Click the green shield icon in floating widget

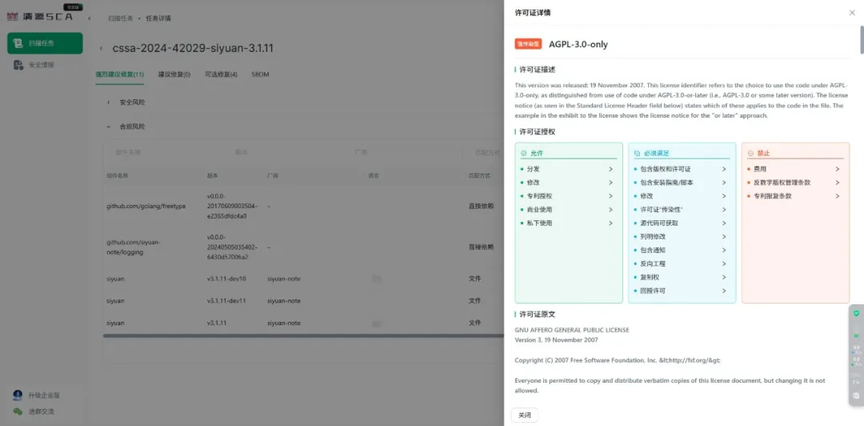(x=856, y=314)
